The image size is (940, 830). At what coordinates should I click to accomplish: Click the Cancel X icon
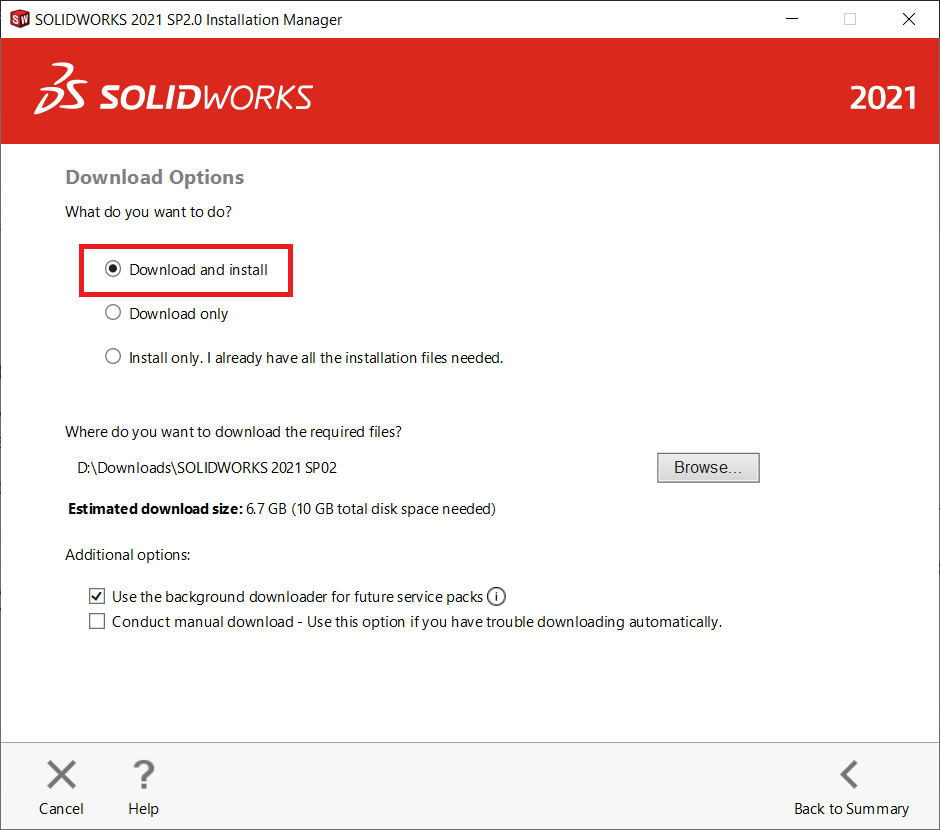pos(62,774)
